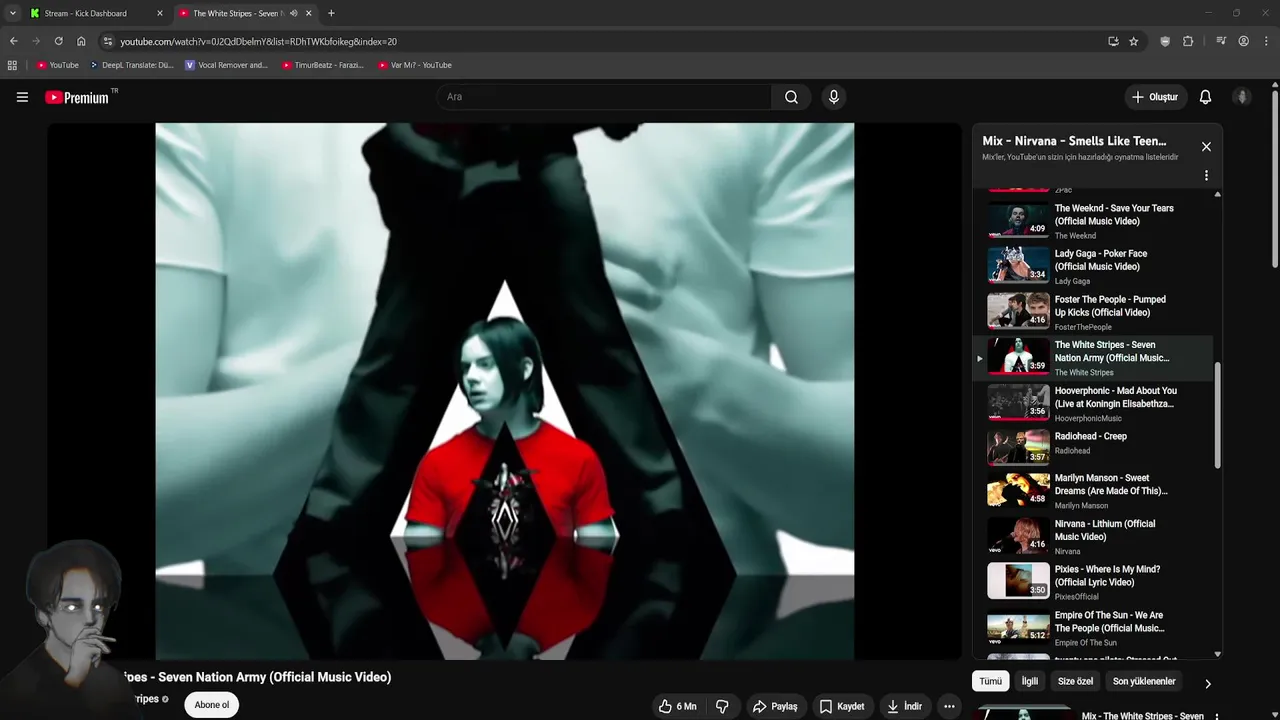Select current White Stripes Seven Nation Army item
The width and height of the screenshot is (1280, 720).
click(1093, 358)
